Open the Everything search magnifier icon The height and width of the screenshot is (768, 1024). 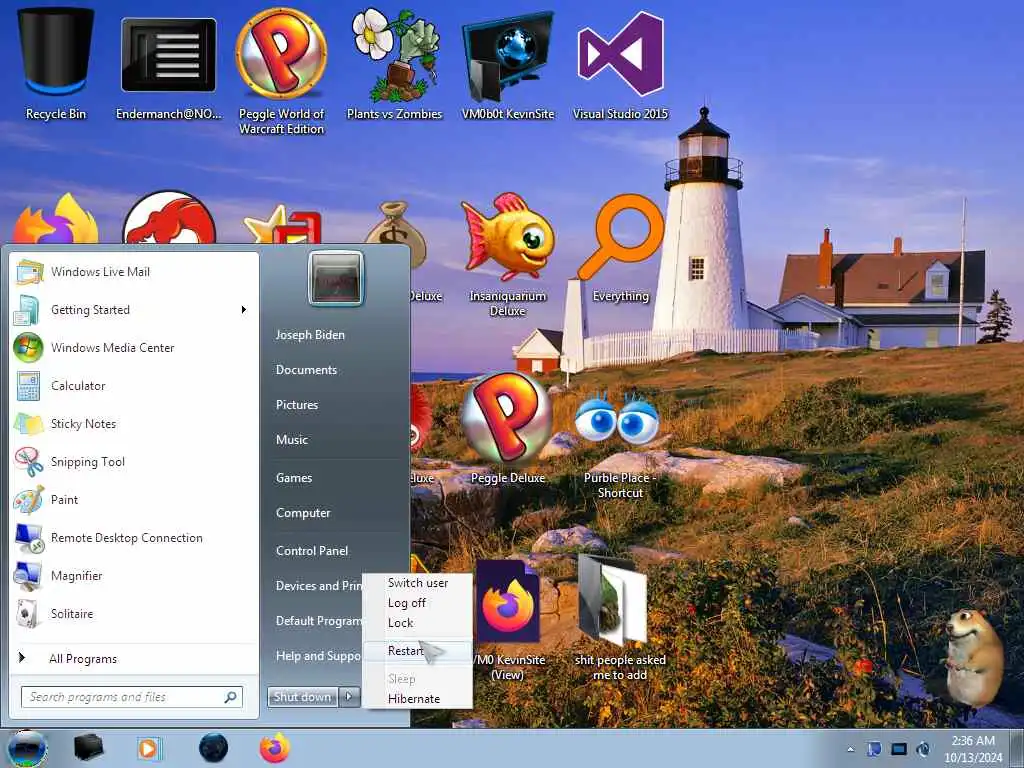[620, 248]
